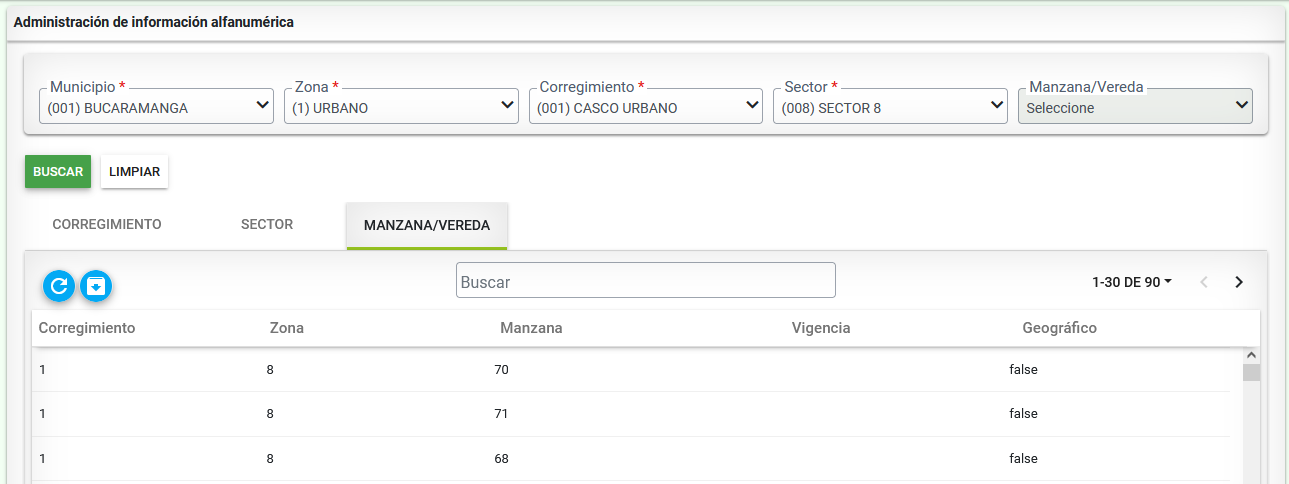This screenshot has height=484, width=1289.
Task: Open the Municipio dropdown
Action: coord(156,106)
